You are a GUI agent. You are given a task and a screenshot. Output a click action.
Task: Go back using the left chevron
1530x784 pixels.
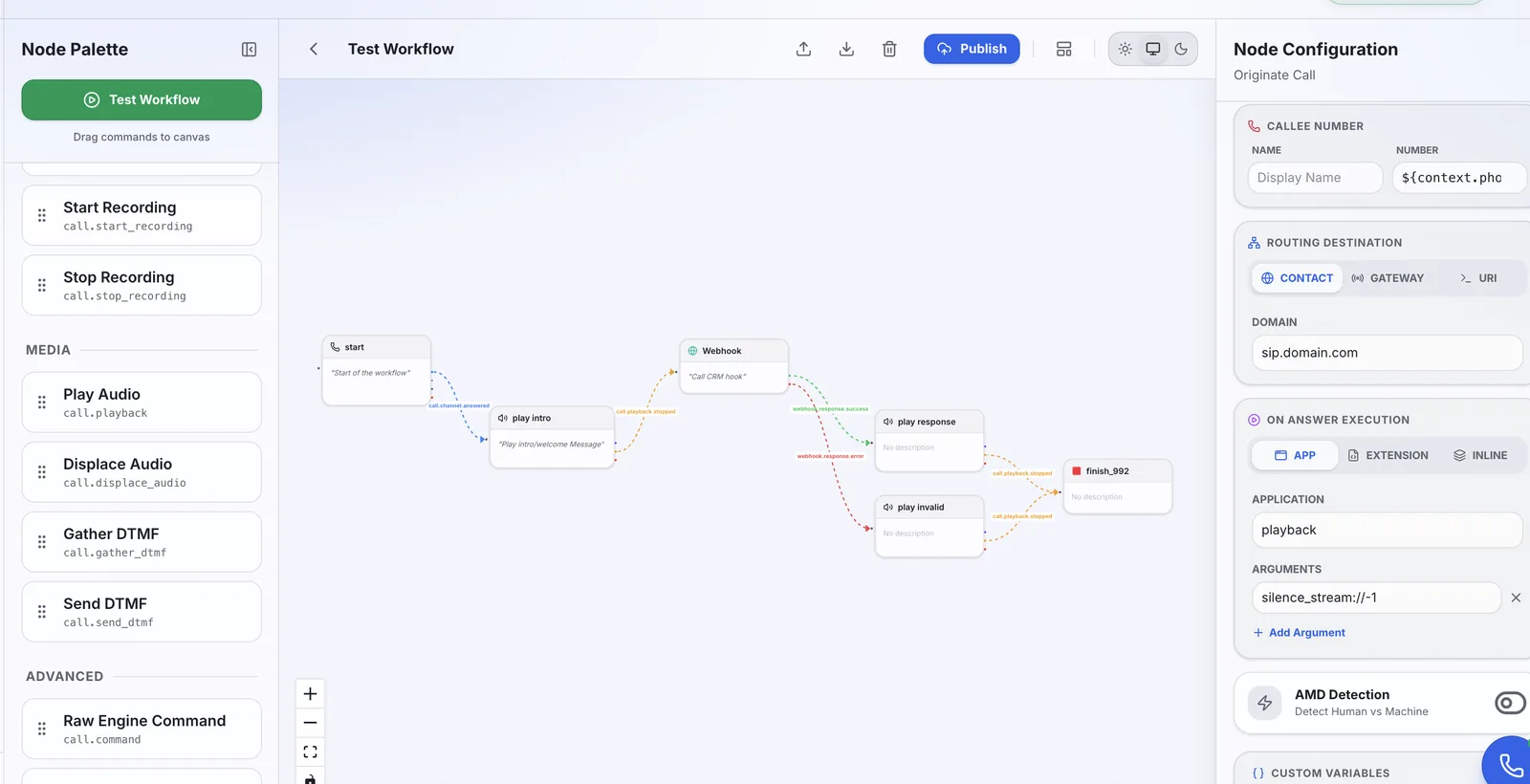[x=314, y=49]
